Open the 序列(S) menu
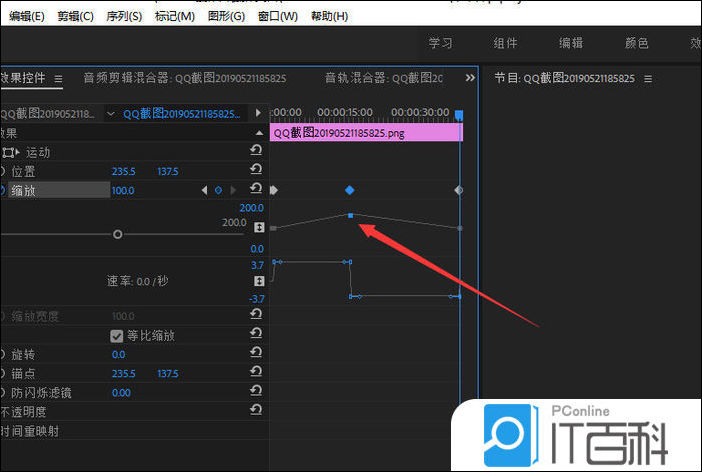 (121, 16)
